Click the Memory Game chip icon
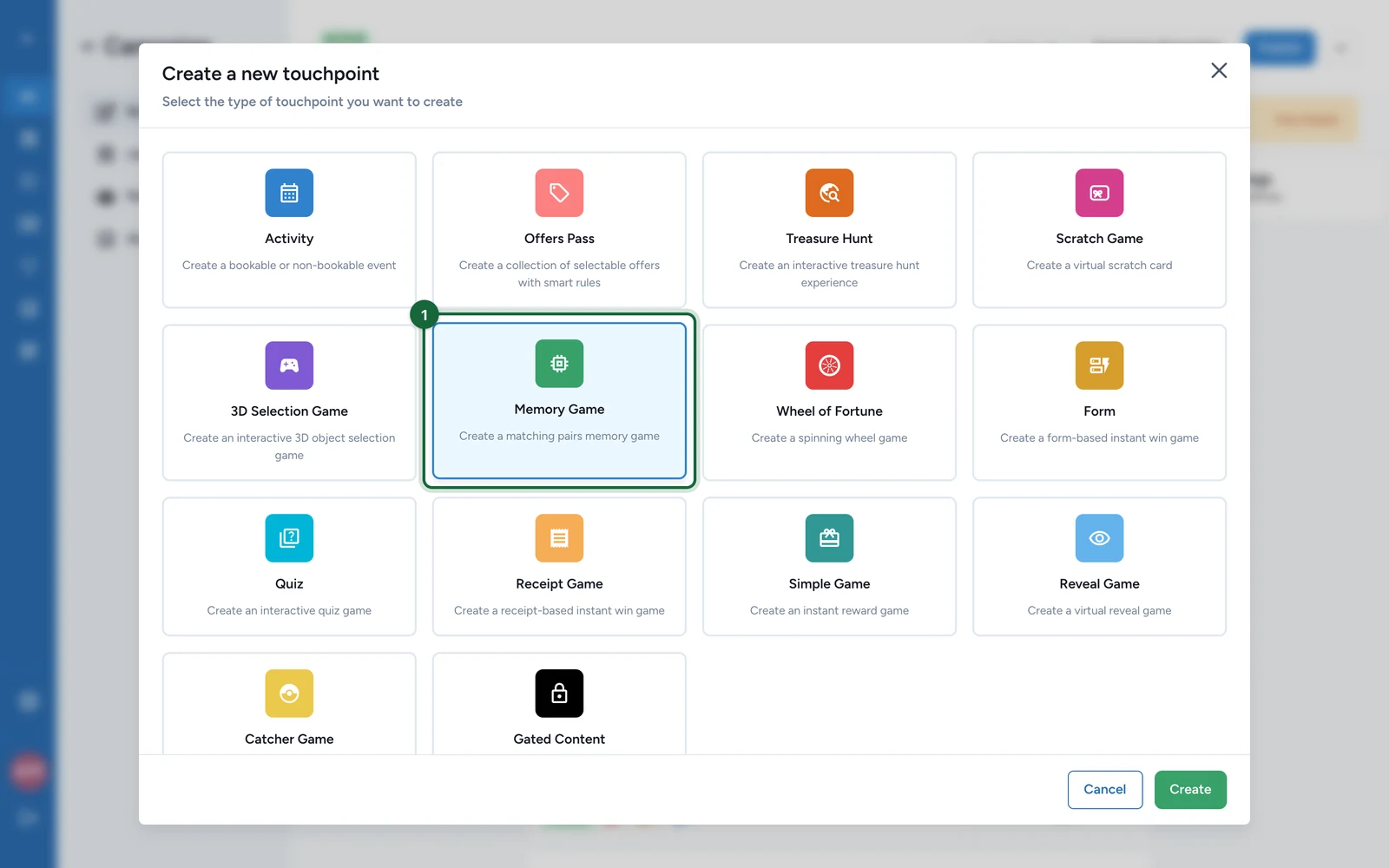 click(559, 364)
